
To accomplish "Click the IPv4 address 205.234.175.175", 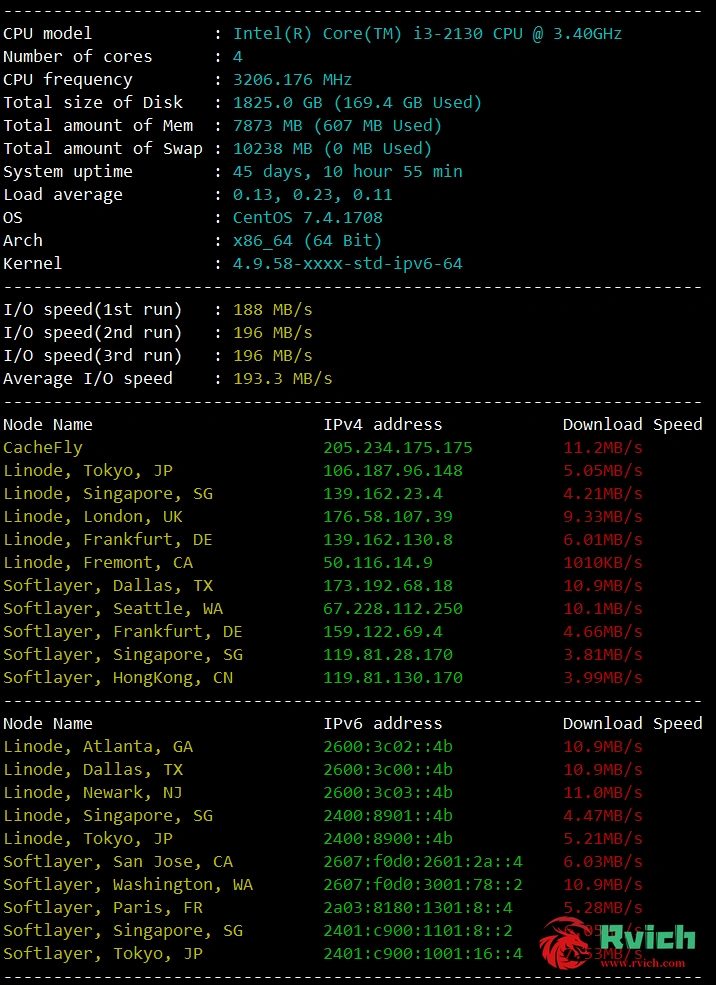I will click(x=398, y=448).
